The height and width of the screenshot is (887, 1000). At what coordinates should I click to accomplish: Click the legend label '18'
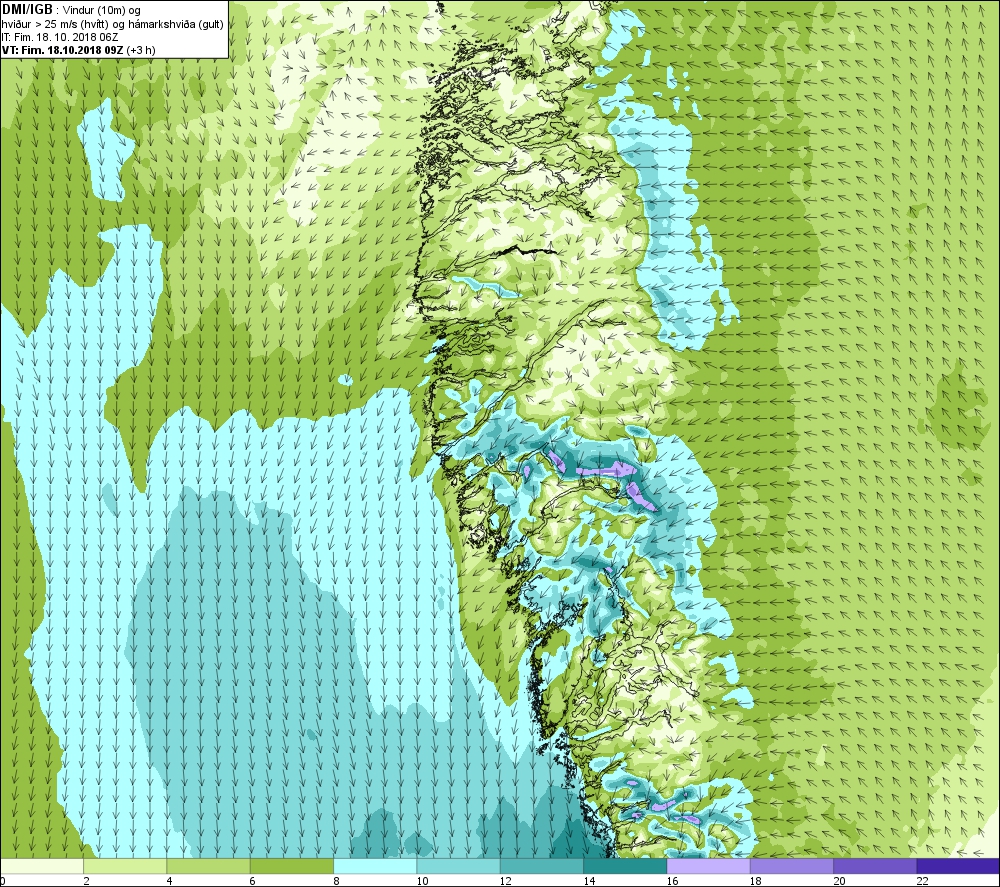pyautogui.click(x=755, y=881)
